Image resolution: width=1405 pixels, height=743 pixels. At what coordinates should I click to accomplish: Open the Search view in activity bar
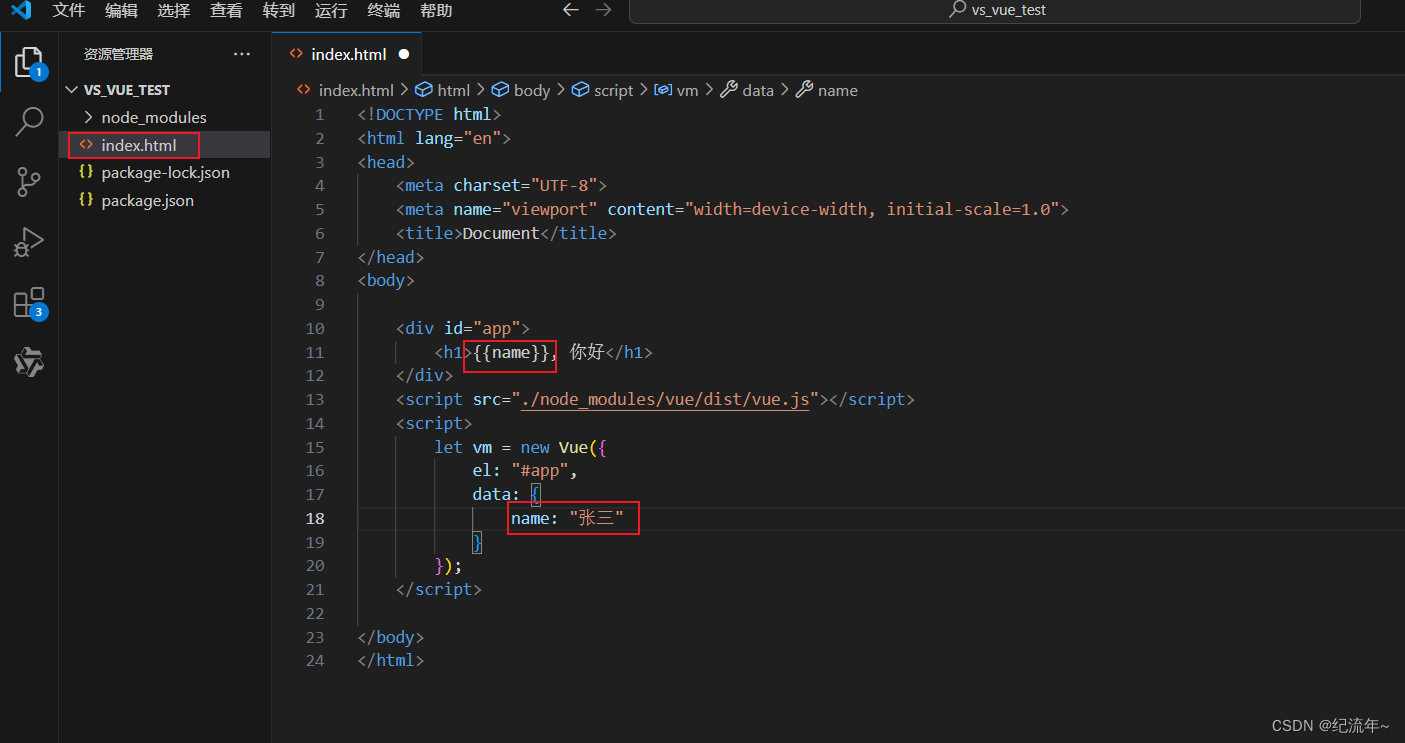29,121
